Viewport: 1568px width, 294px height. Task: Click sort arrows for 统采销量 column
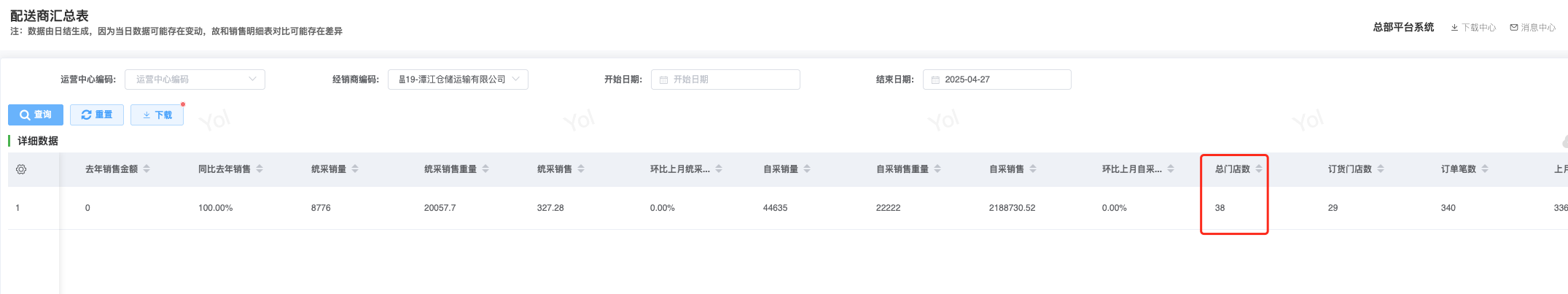pyautogui.click(x=355, y=169)
